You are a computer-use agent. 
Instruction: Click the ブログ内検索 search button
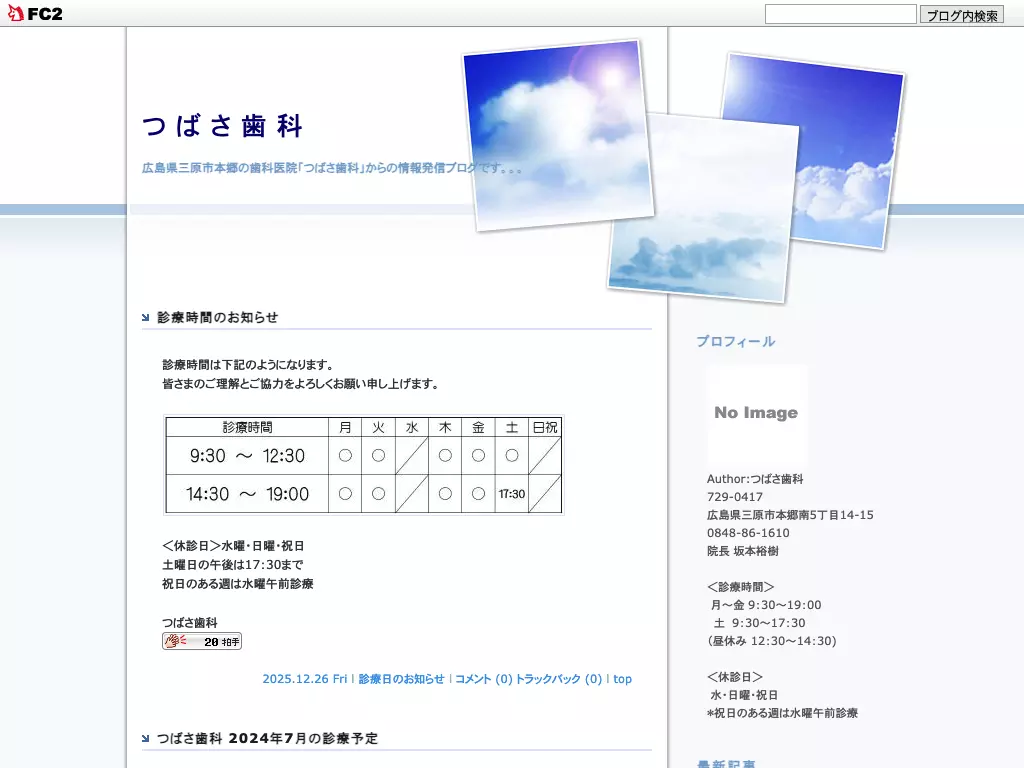[x=961, y=15]
